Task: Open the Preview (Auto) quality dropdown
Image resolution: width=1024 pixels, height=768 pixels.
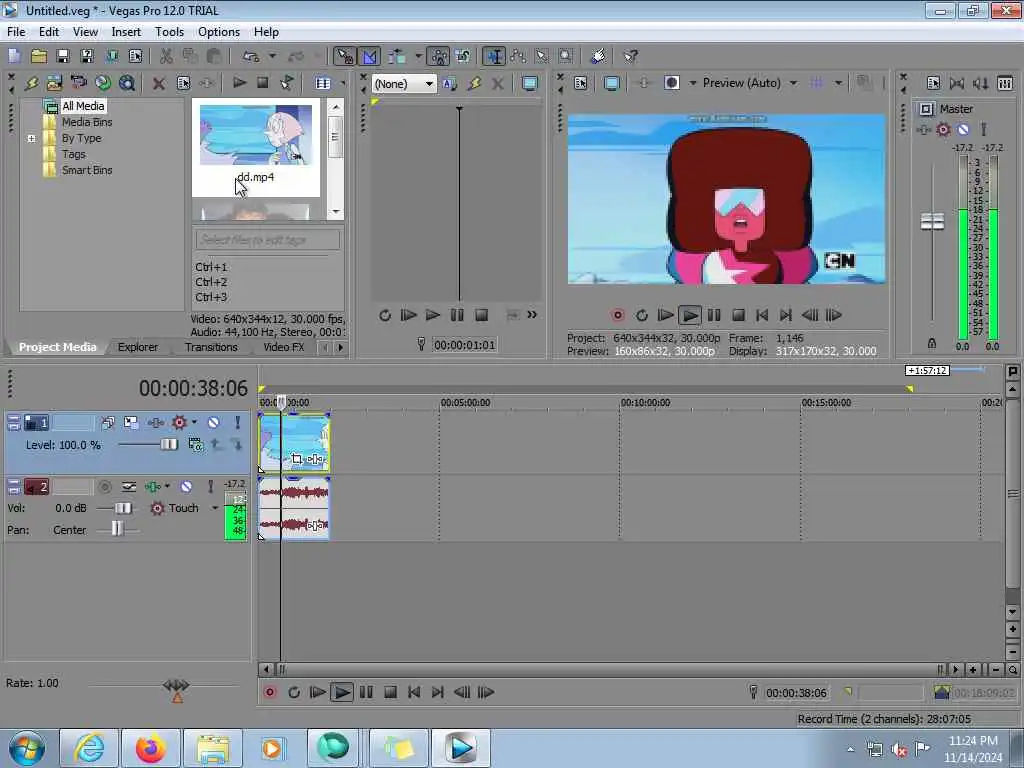Action: point(793,83)
